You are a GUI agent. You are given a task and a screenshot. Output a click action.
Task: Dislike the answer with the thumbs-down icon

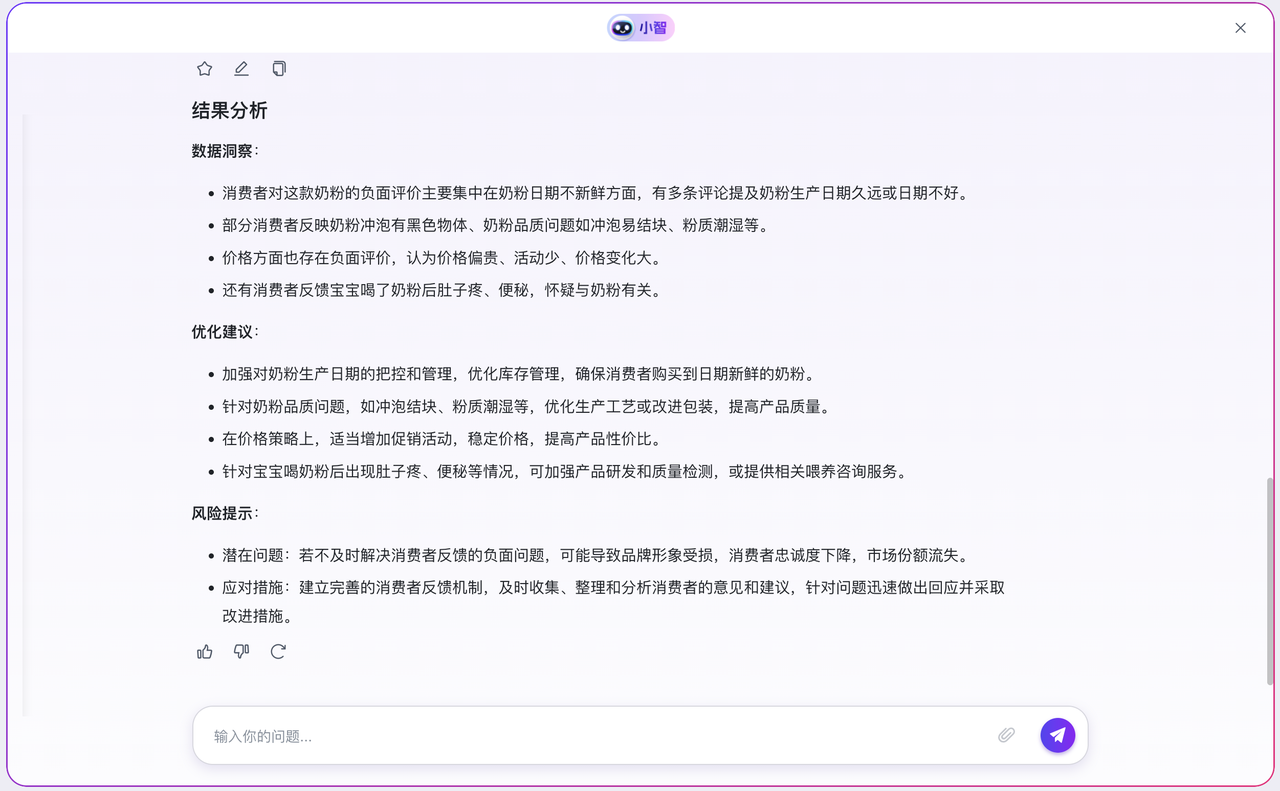pyautogui.click(x=241, y=652)
